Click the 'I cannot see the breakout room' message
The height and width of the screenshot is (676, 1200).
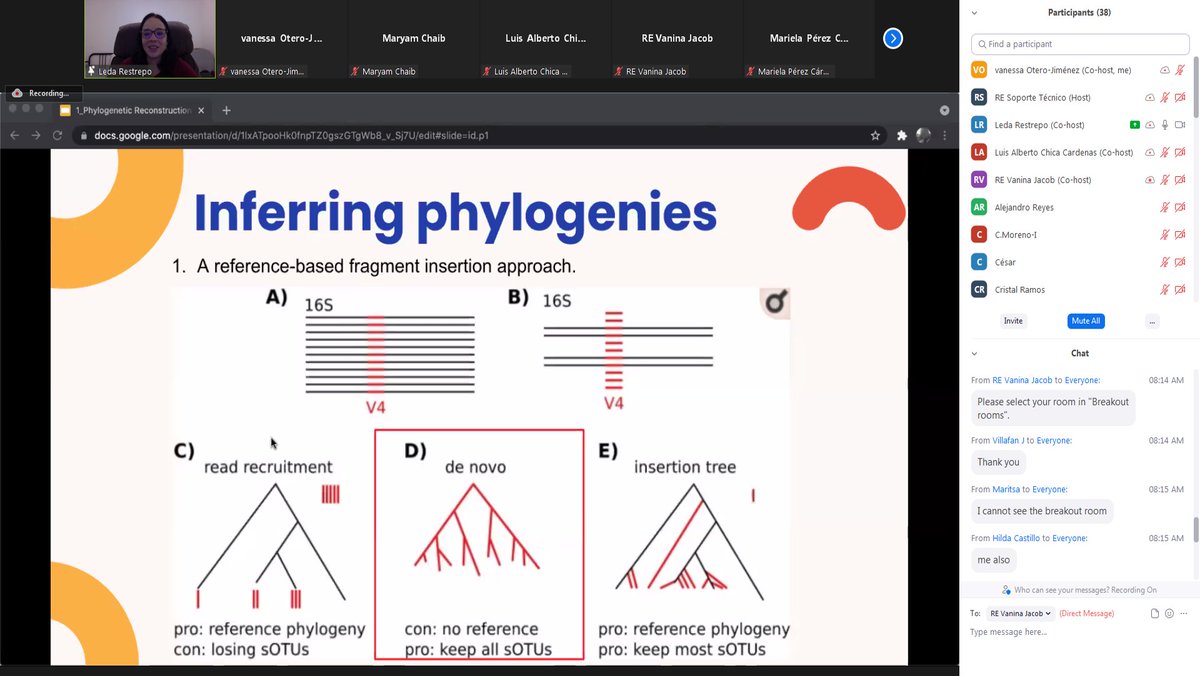click(x=1042, y=511)
